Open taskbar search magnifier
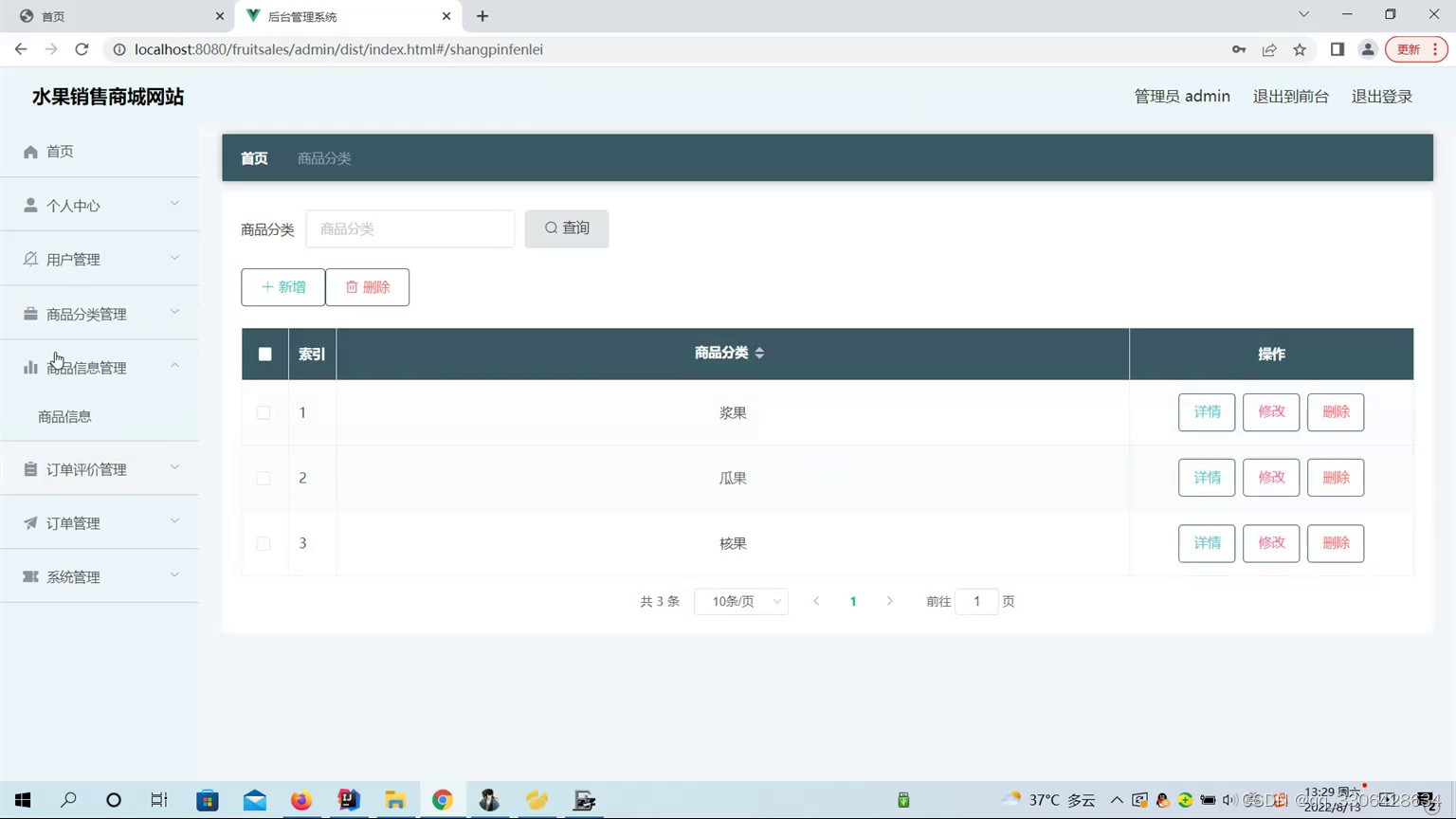Image resolution: width=1456 pixels, height=819 pixels. [68, 800]
